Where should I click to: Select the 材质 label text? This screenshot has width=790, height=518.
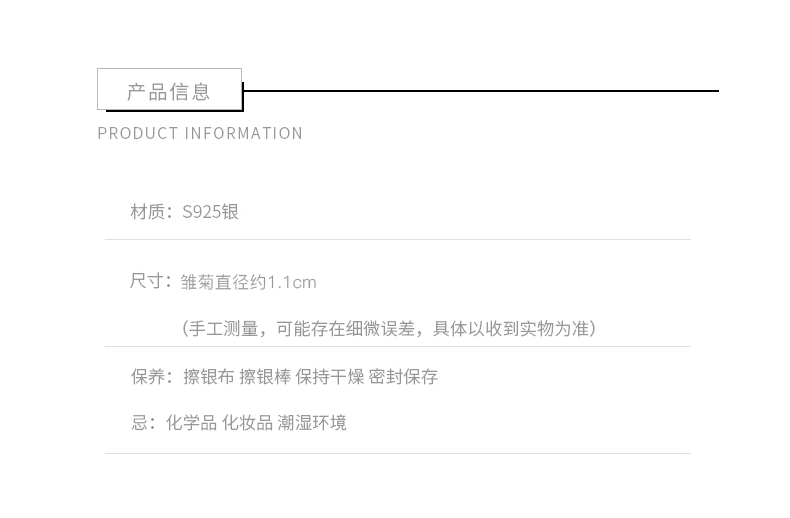(147, 212)
